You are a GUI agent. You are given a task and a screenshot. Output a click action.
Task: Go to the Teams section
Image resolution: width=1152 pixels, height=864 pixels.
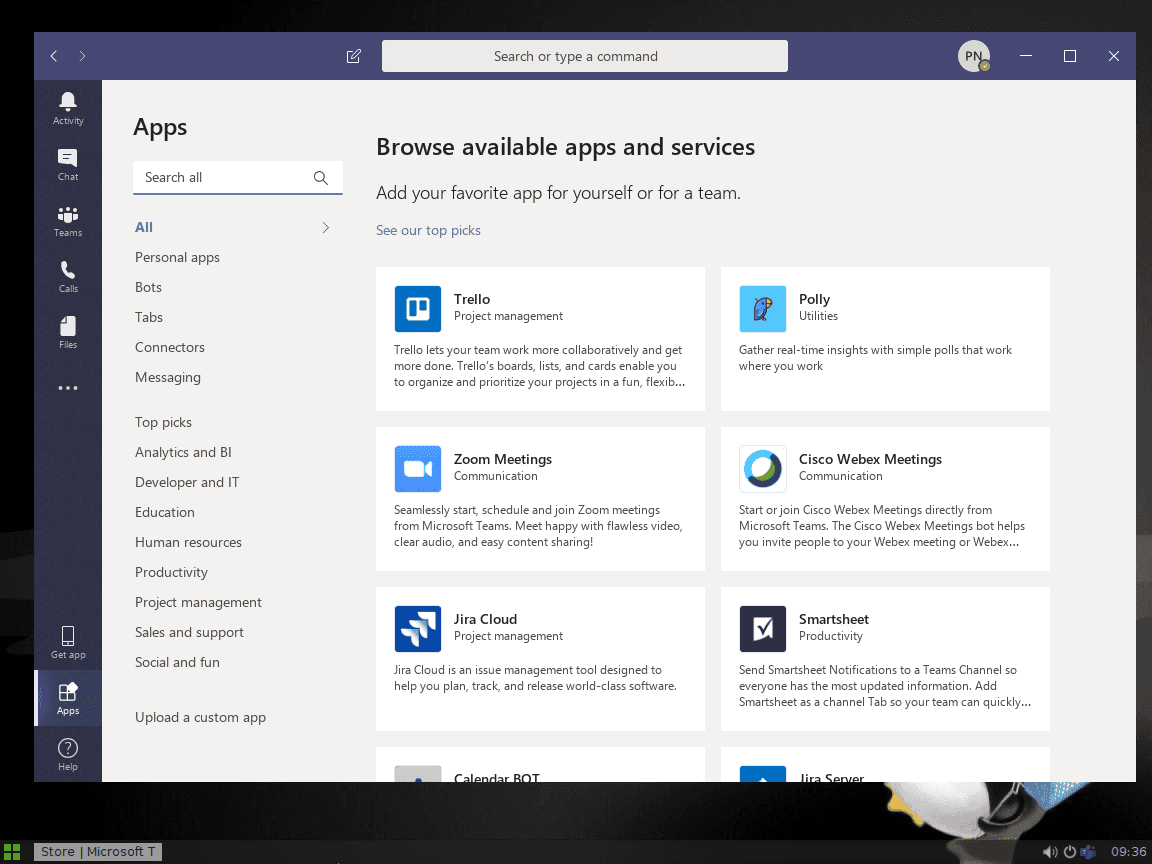pyautogui.click(x=67, y=220)
